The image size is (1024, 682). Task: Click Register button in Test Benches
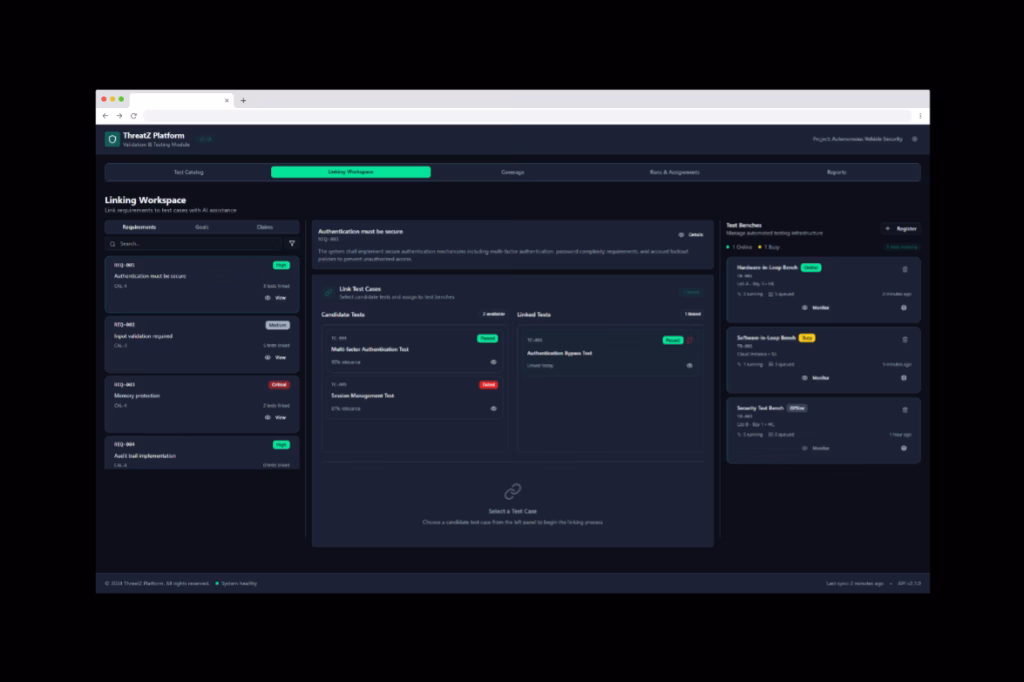click(x=901, y=229)
